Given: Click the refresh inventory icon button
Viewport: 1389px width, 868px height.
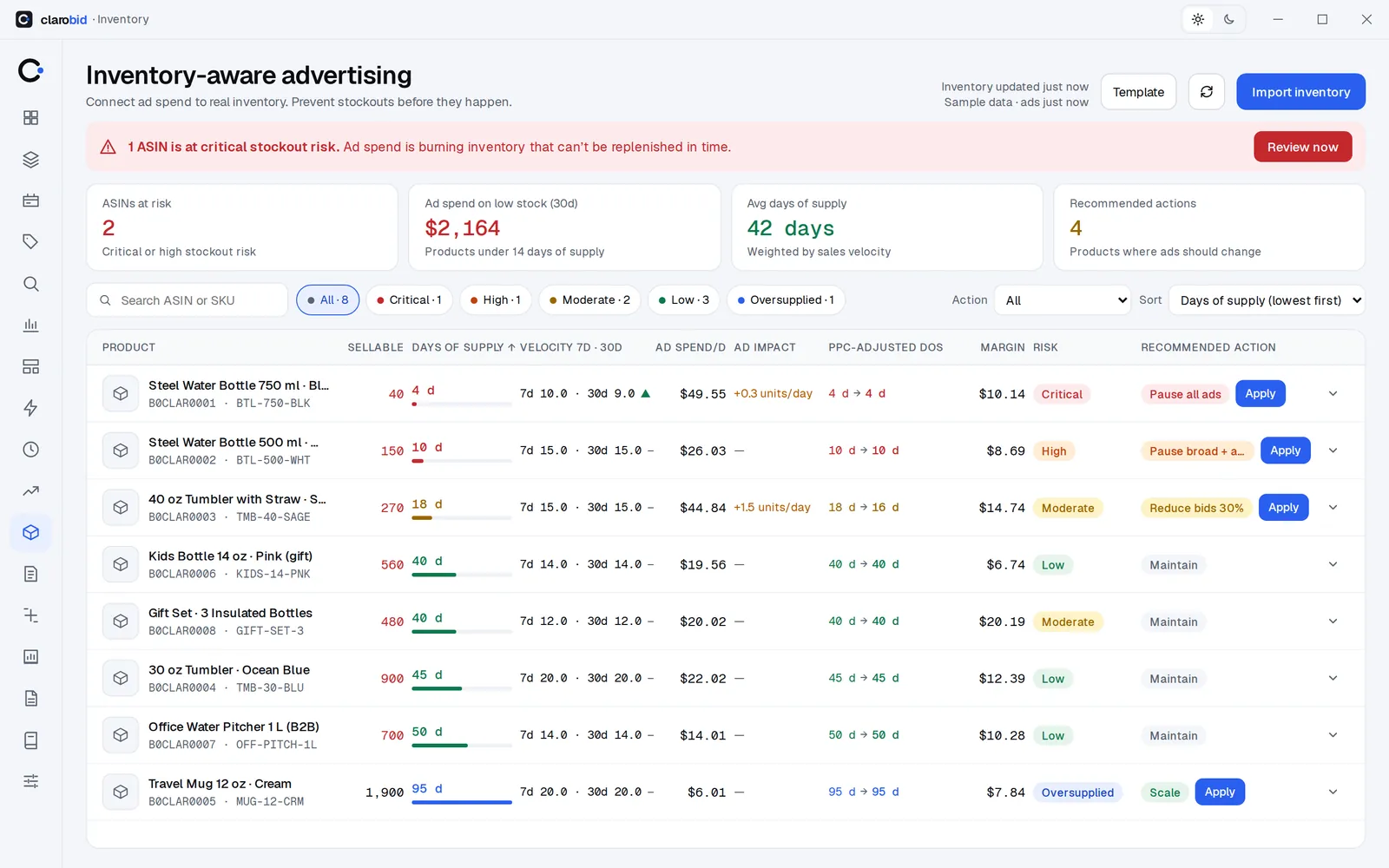Looking at the screenshot, I should click(1207, 92).
